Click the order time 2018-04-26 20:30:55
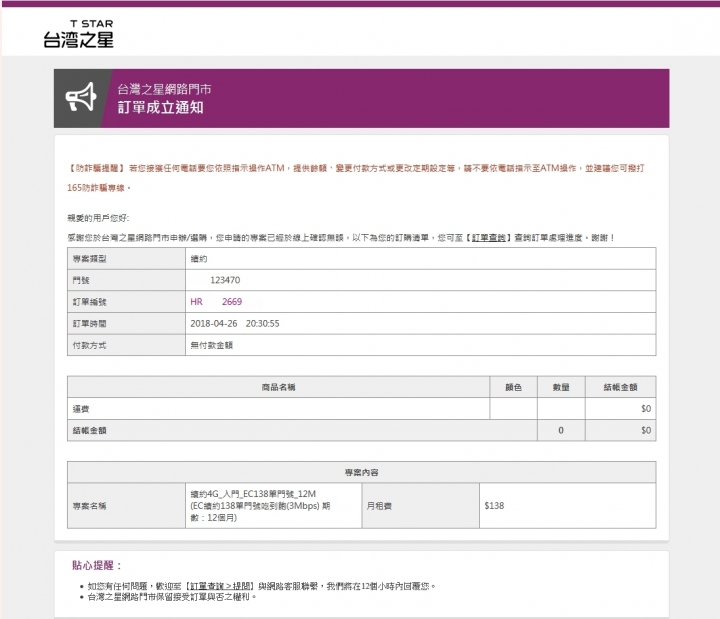720x619 pixels. tap(235, 323)
